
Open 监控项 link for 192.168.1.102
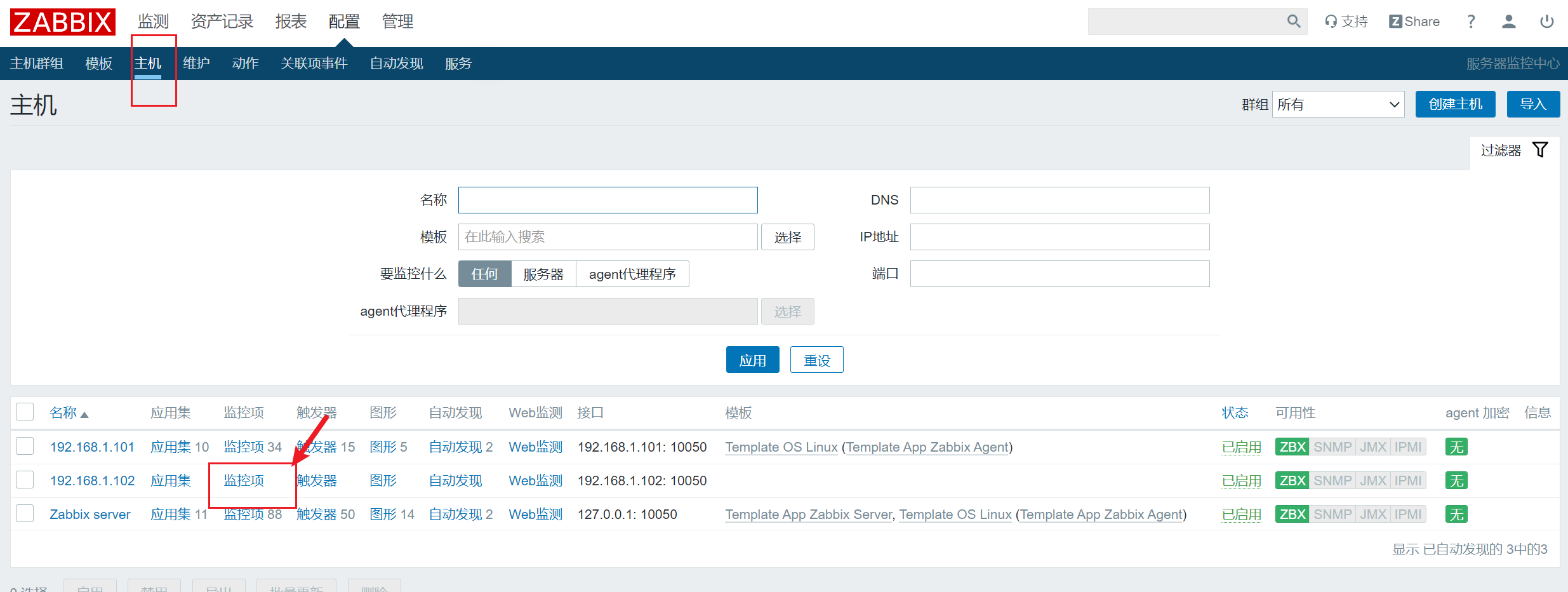tap(244, 481)
